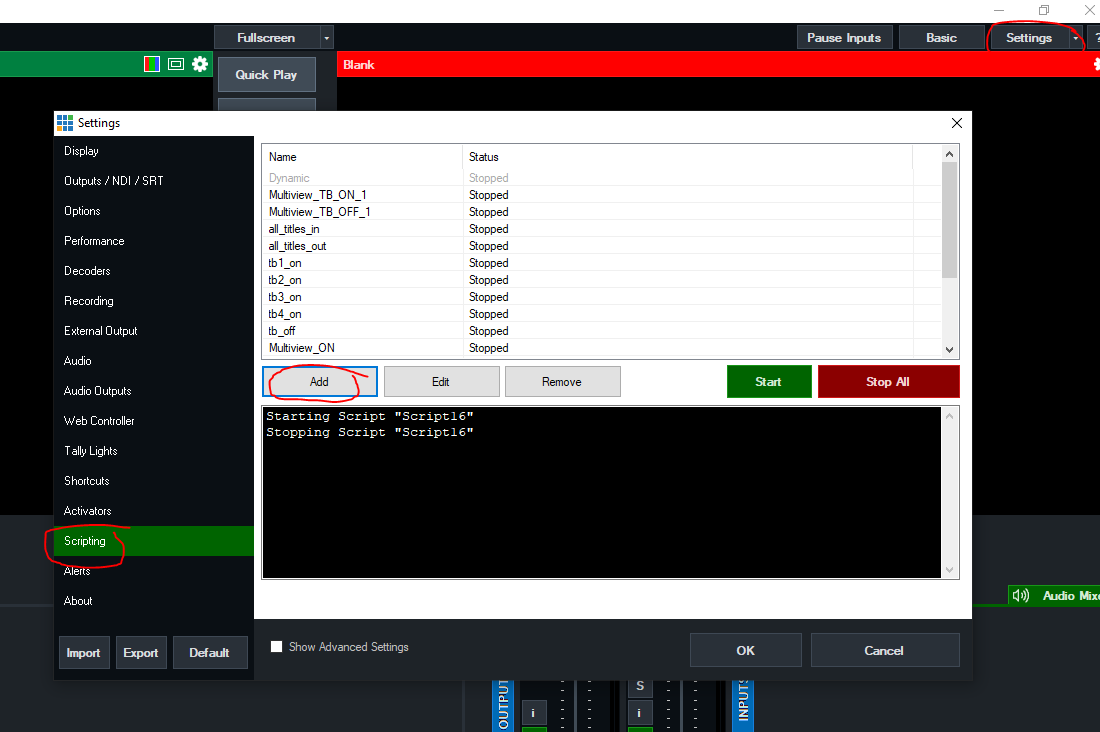Click the script list scroll-down arrow
This screenshot has width=1100, height=732.
pyautogui.click(x=950, y=349)
